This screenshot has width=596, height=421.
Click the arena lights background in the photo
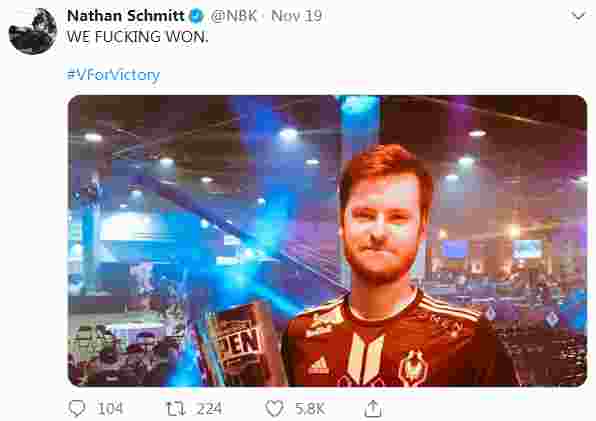point(205,160)
